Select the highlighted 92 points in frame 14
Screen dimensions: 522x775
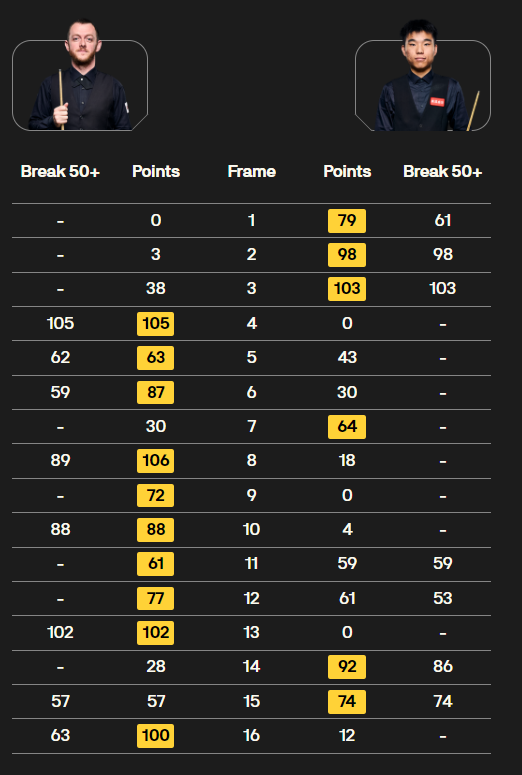point(347,667)
